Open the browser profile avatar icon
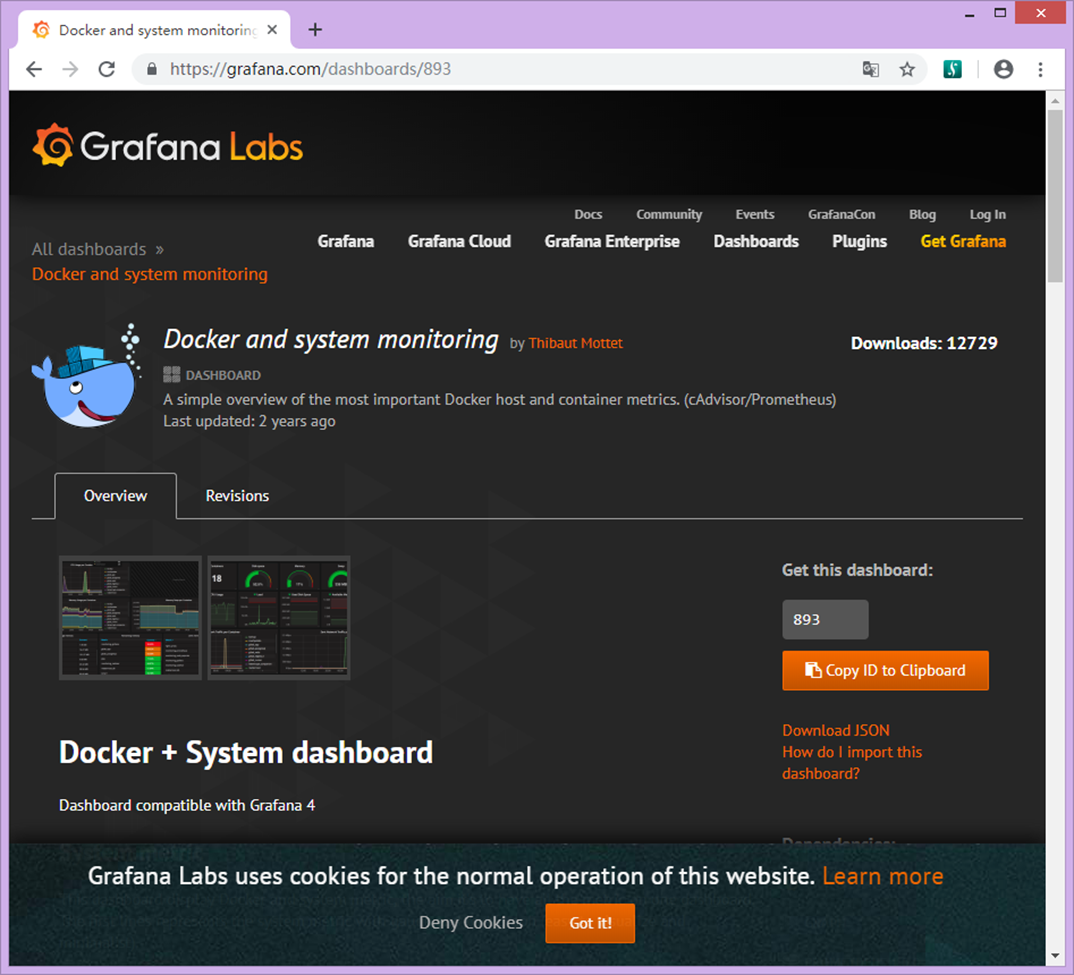The width and height of the screenshot is (1074, 975). coord(1003,69)
